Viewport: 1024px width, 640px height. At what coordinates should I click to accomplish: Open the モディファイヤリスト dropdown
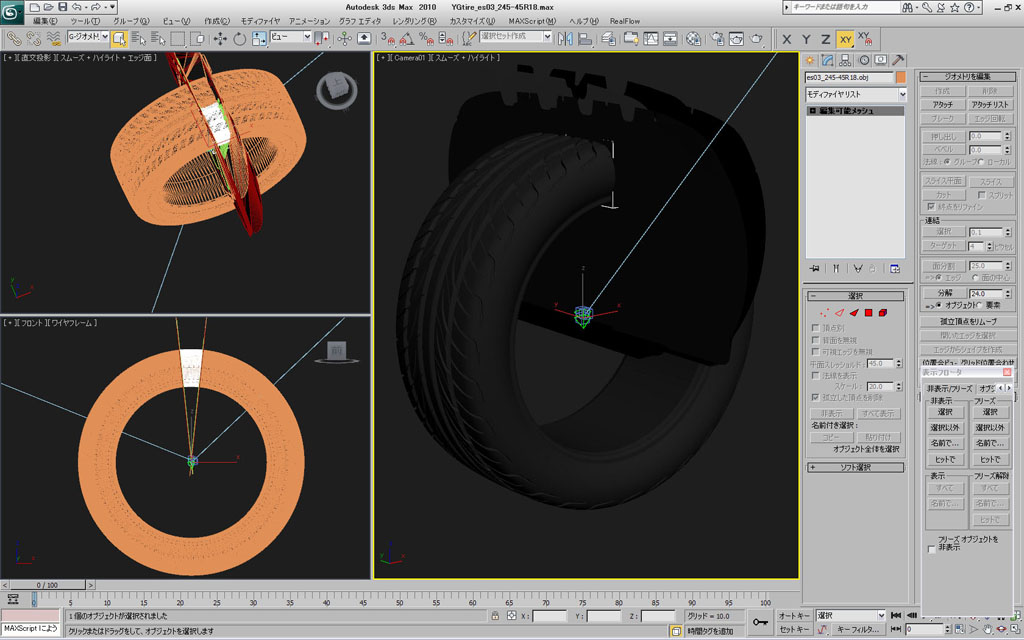[856, 94]
